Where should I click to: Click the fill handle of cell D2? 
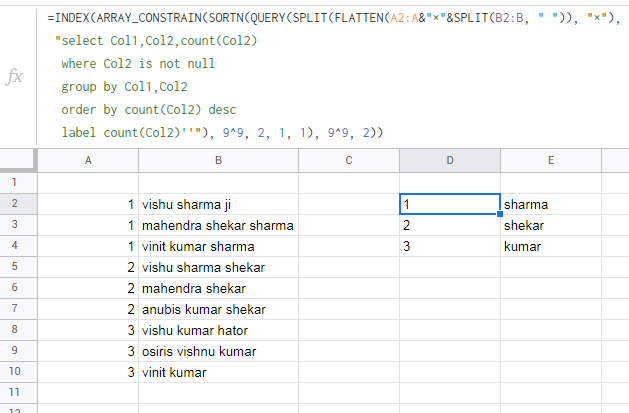click(x=500, y=214)
